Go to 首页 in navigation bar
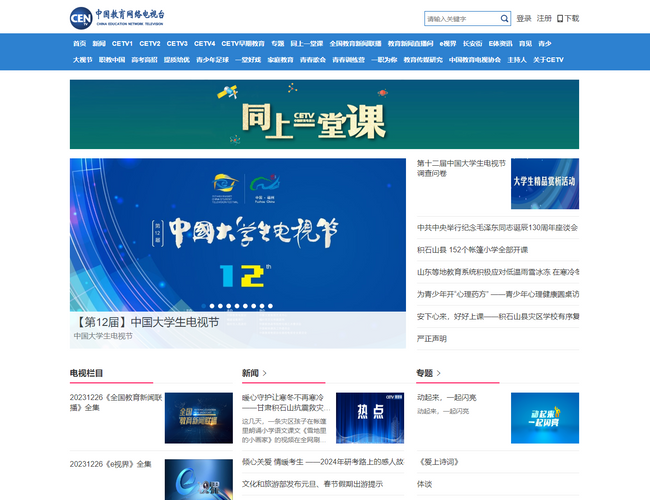 (x=79, y=44)
